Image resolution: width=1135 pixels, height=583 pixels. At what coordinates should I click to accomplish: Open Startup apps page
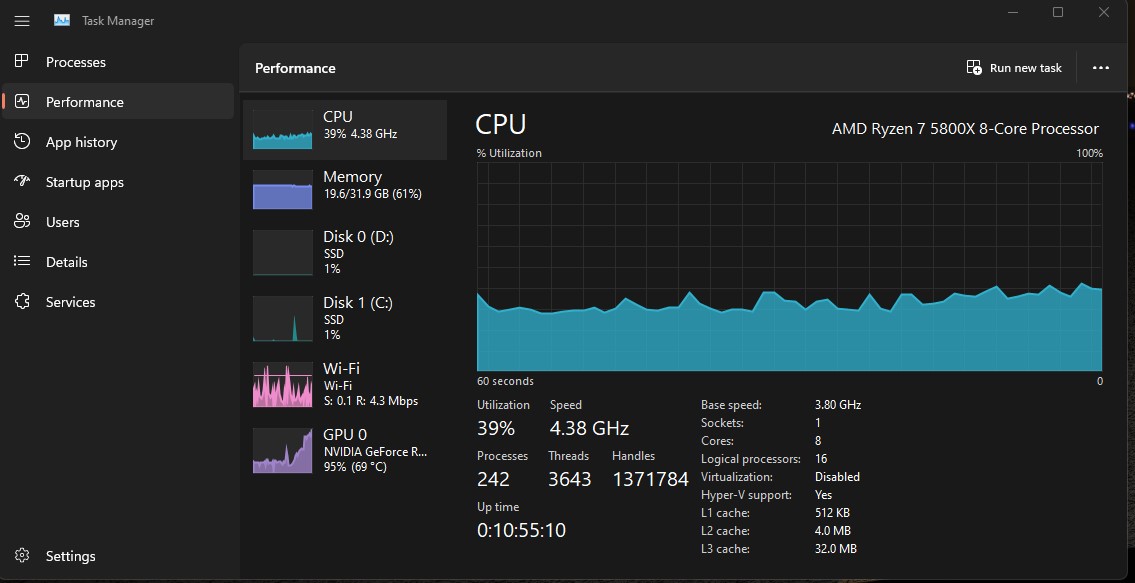[85, 183]
